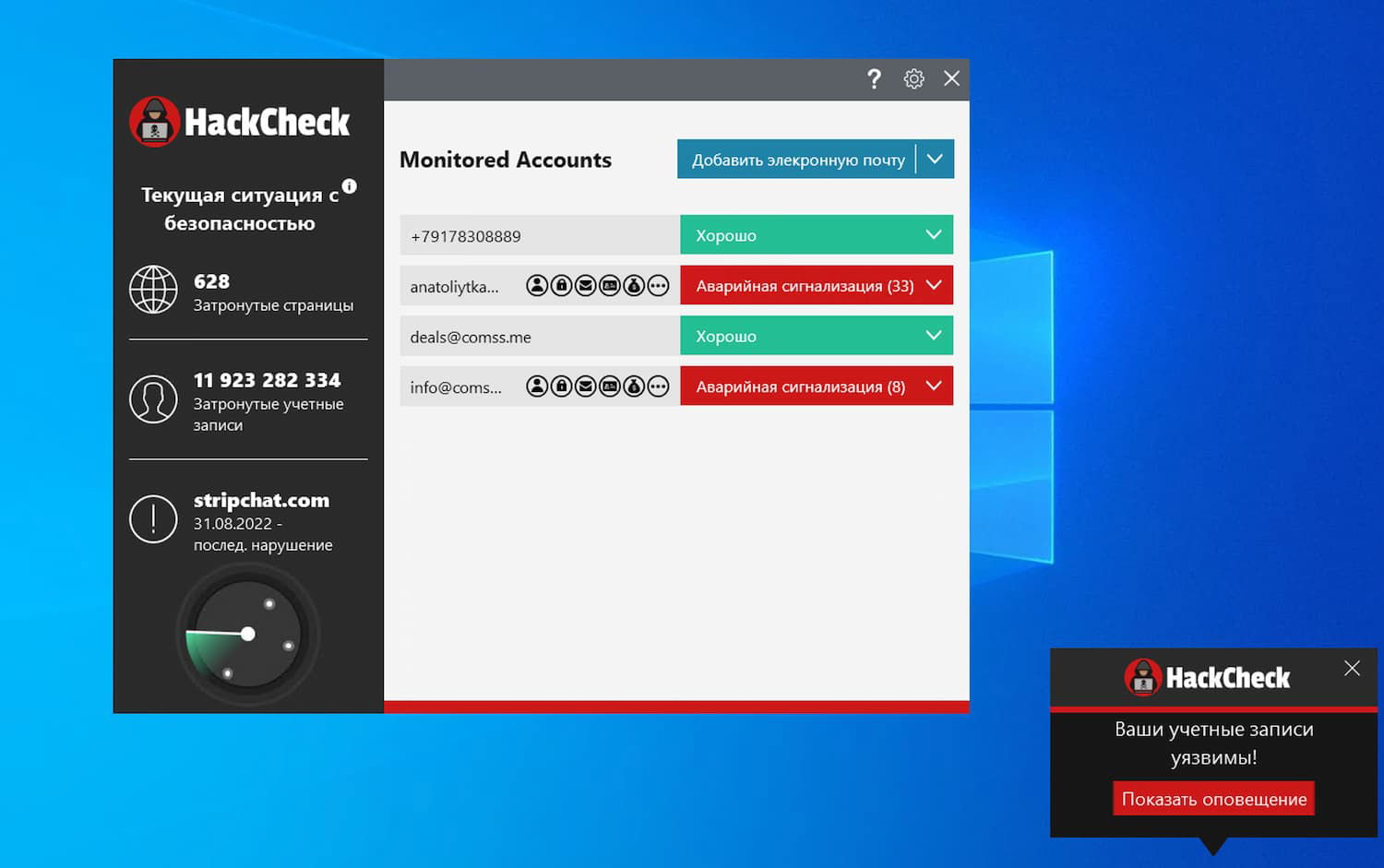
Task: Click the ID card icon in the info@coms row
Action: pyautogui.click(x=610, y=386)
